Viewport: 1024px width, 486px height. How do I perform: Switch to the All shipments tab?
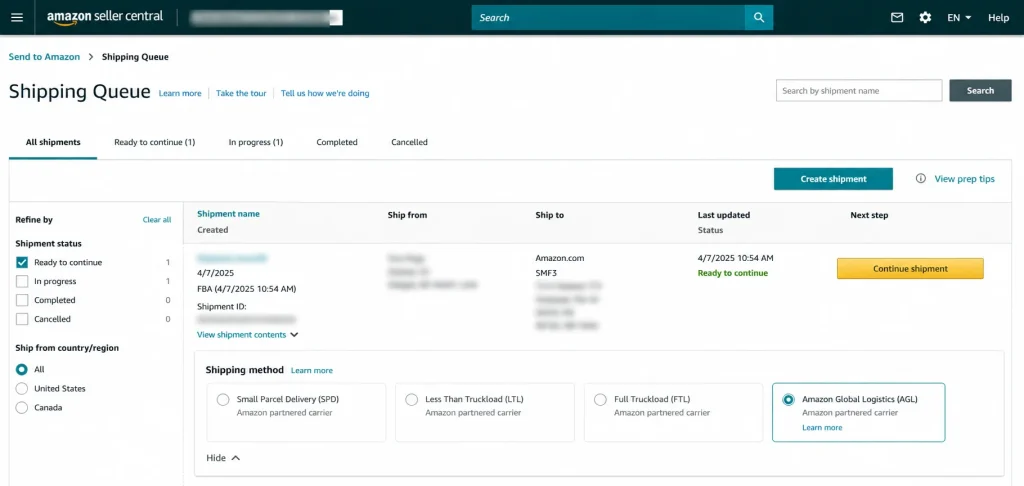pos(53,142)
